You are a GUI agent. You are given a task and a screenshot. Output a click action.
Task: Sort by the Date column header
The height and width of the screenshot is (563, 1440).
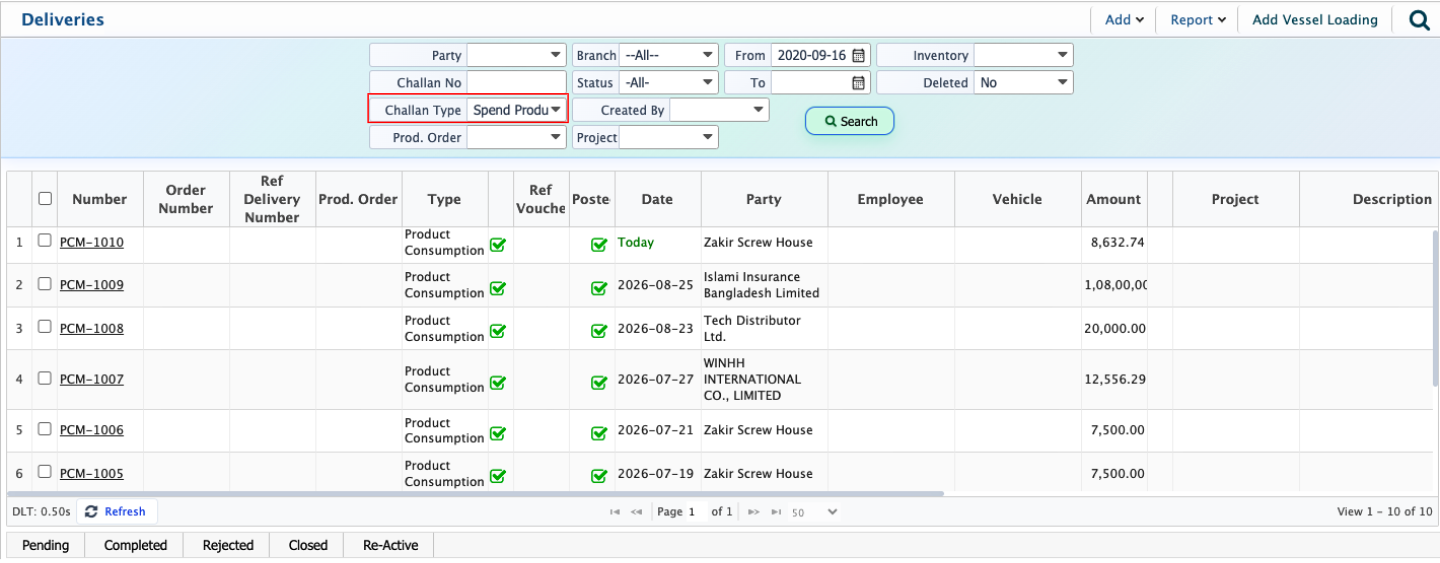(657, 199)
